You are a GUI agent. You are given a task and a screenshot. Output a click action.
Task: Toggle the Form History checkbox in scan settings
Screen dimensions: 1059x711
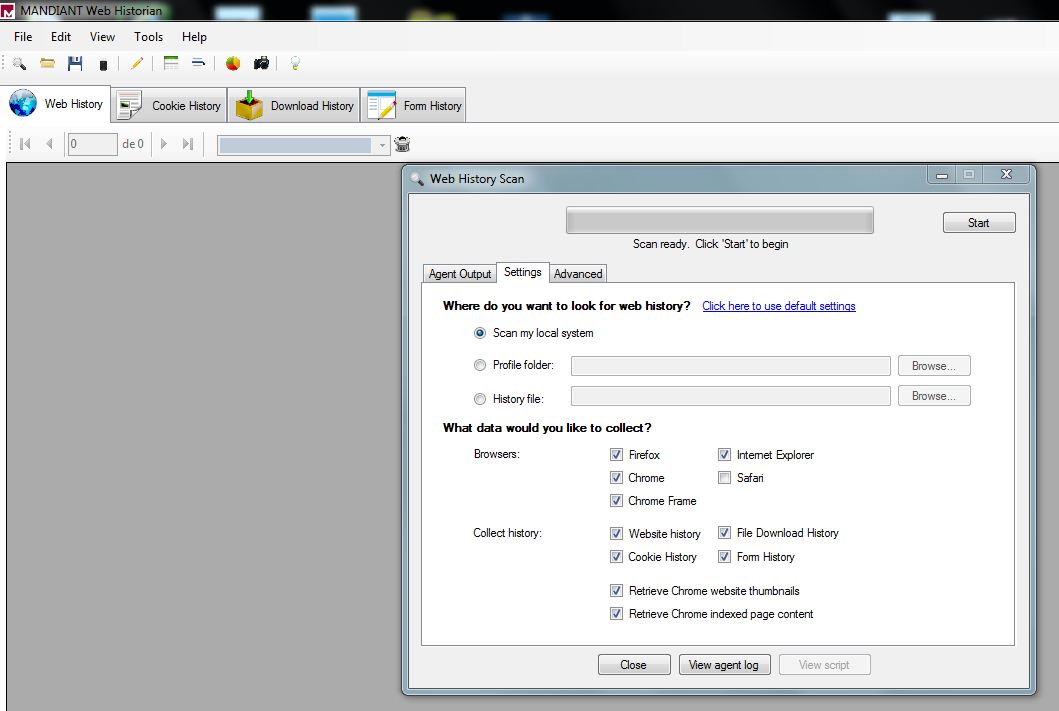[724, 556]
